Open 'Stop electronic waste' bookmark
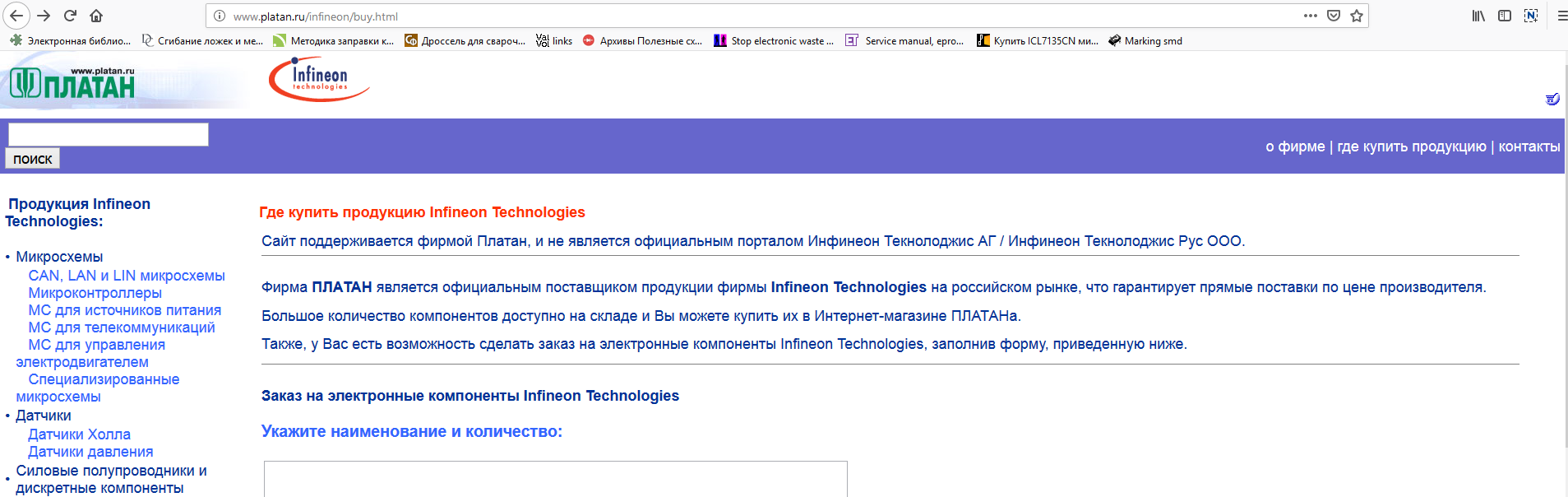The width and height of the screenshot is (1568, 497). point(774,40)
